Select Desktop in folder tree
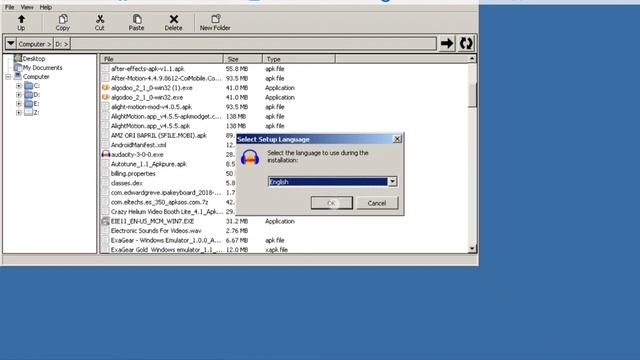Screen dimensions: 640x360 pyautogui.click(x=34, y=59)
